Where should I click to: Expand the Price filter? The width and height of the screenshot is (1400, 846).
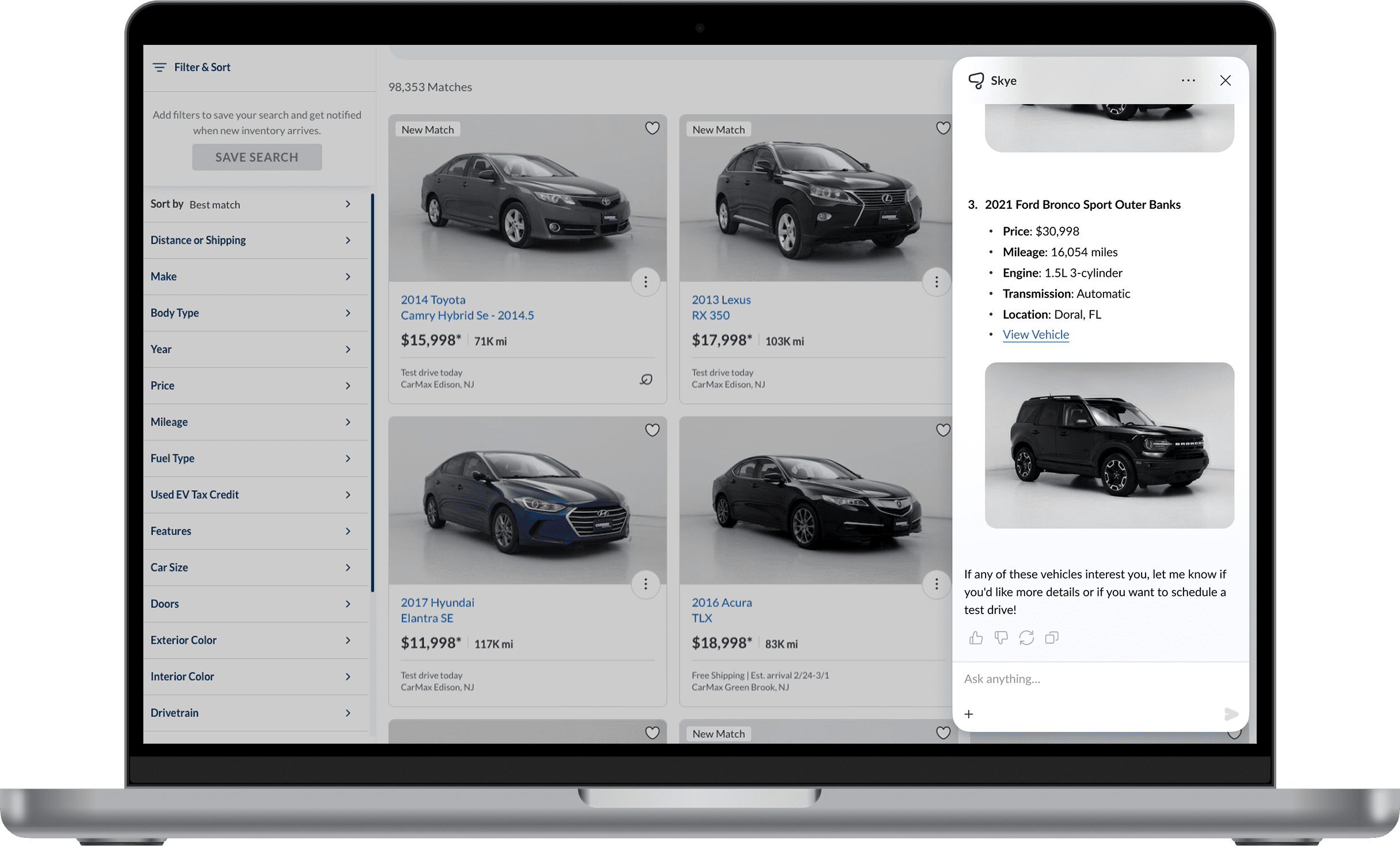[x=256, y=386]
